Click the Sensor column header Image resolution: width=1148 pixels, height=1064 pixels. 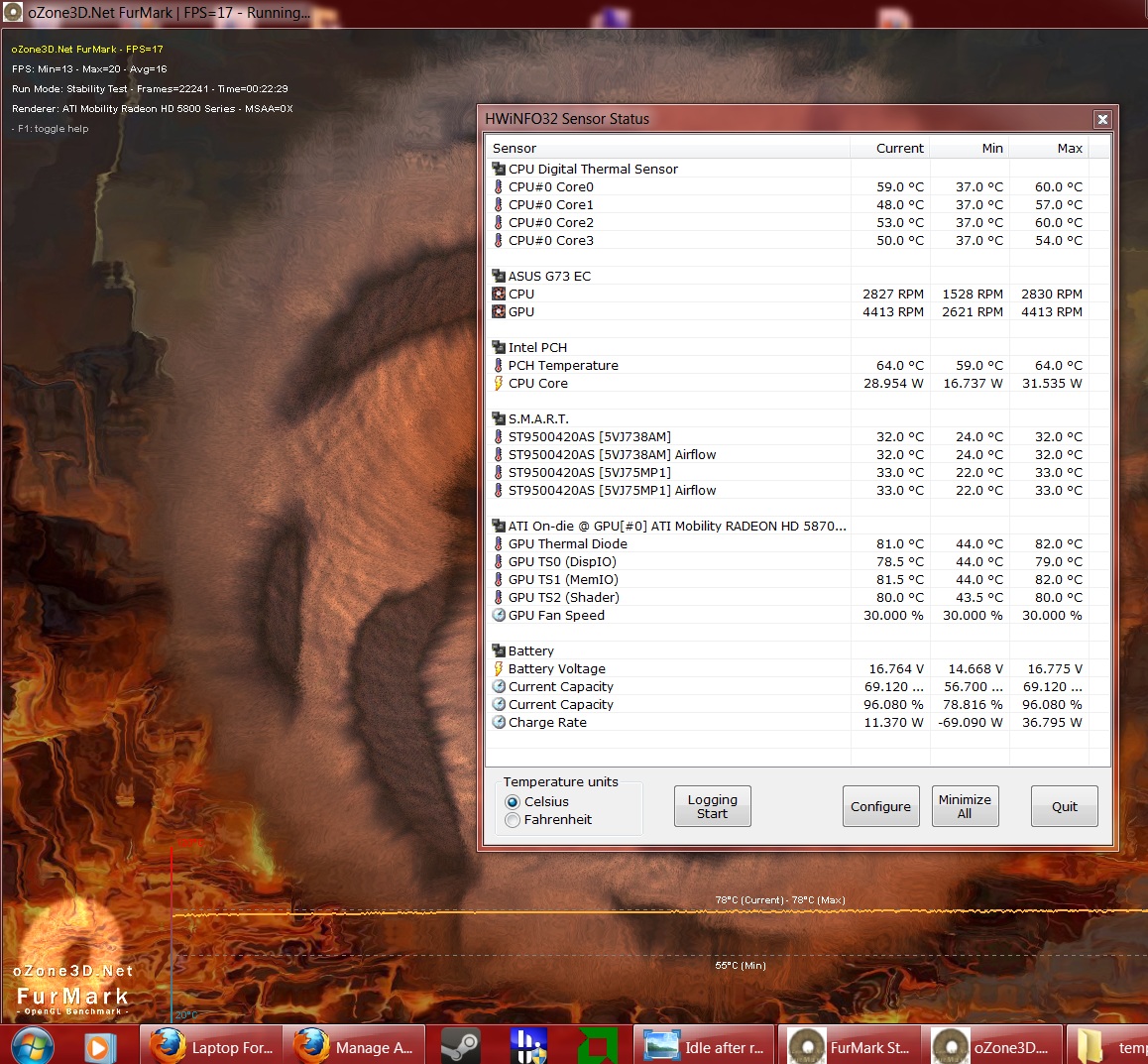pyautogui.click(x=667, y=148)
